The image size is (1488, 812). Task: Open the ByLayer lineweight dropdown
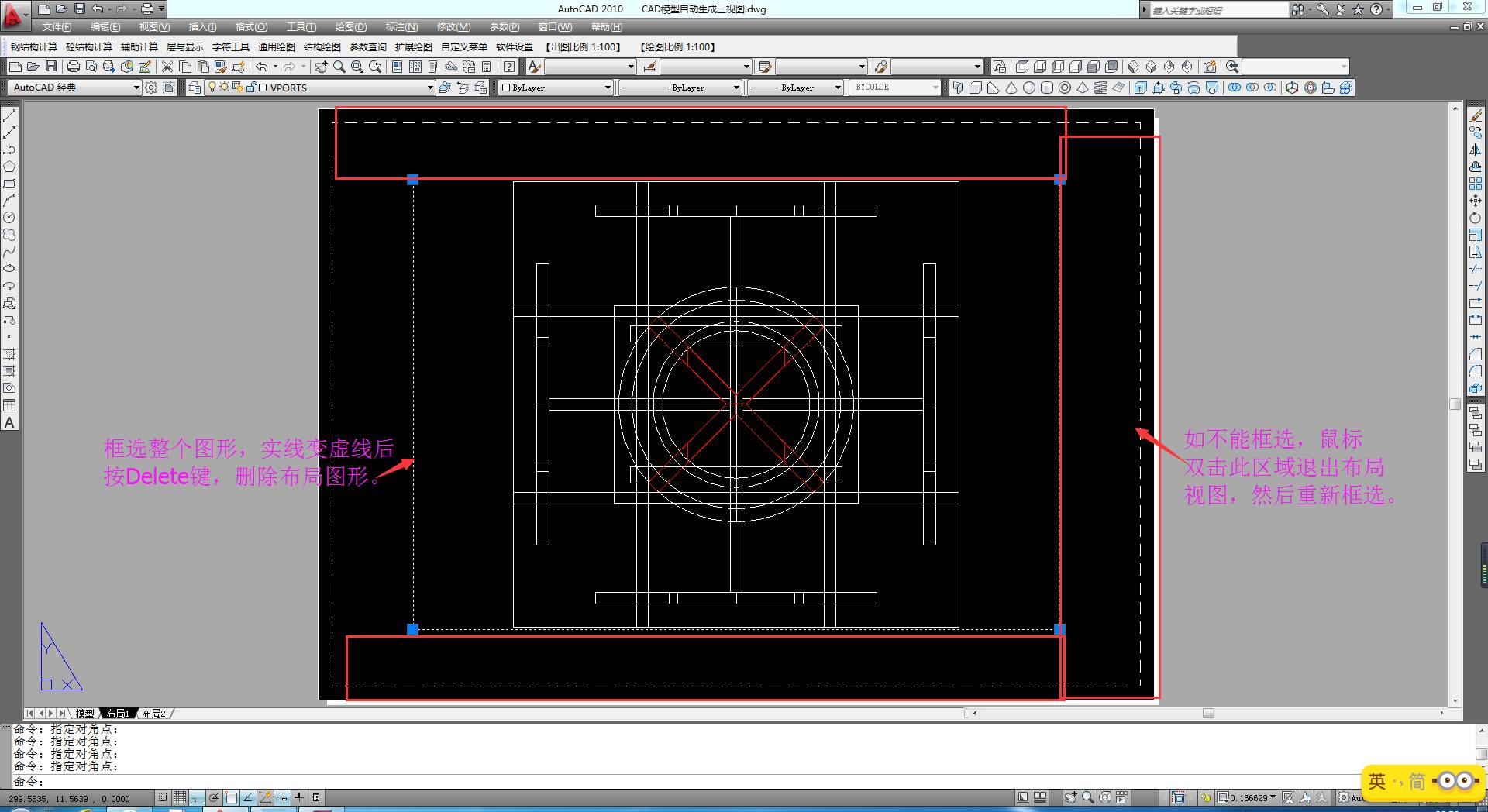pyautogui.click(x=795, y=88)
